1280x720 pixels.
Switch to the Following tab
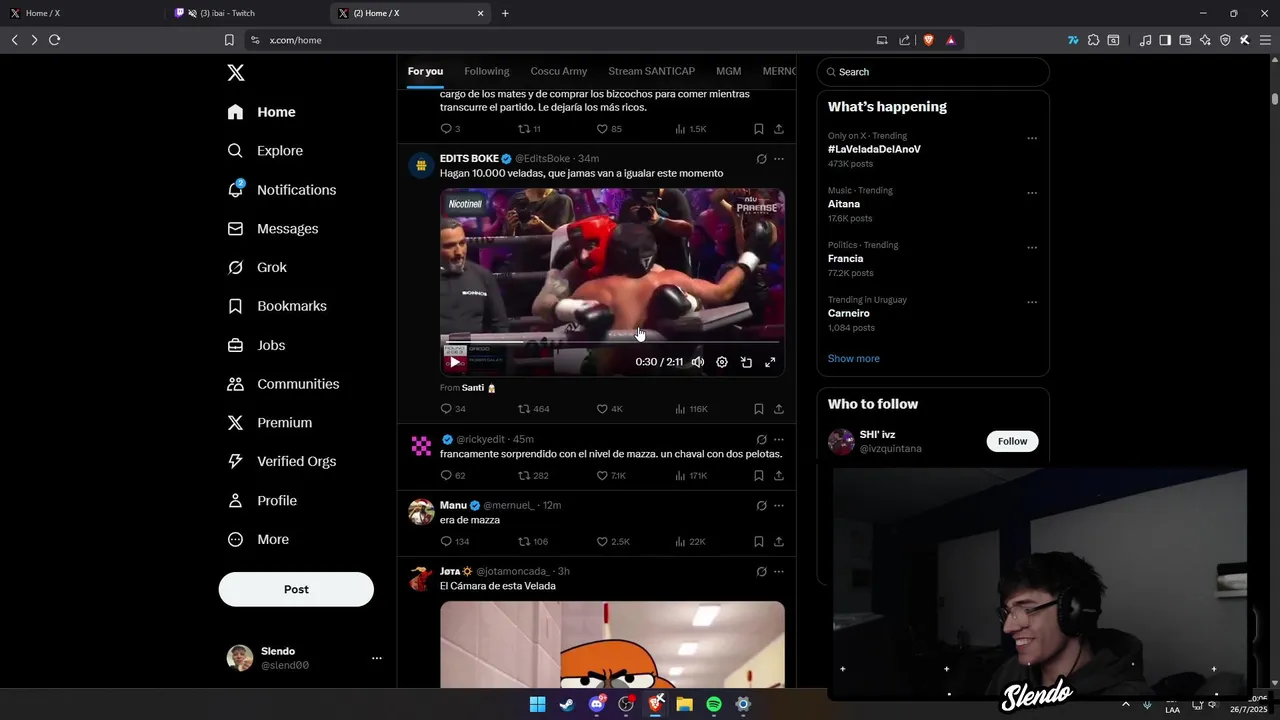487,71
